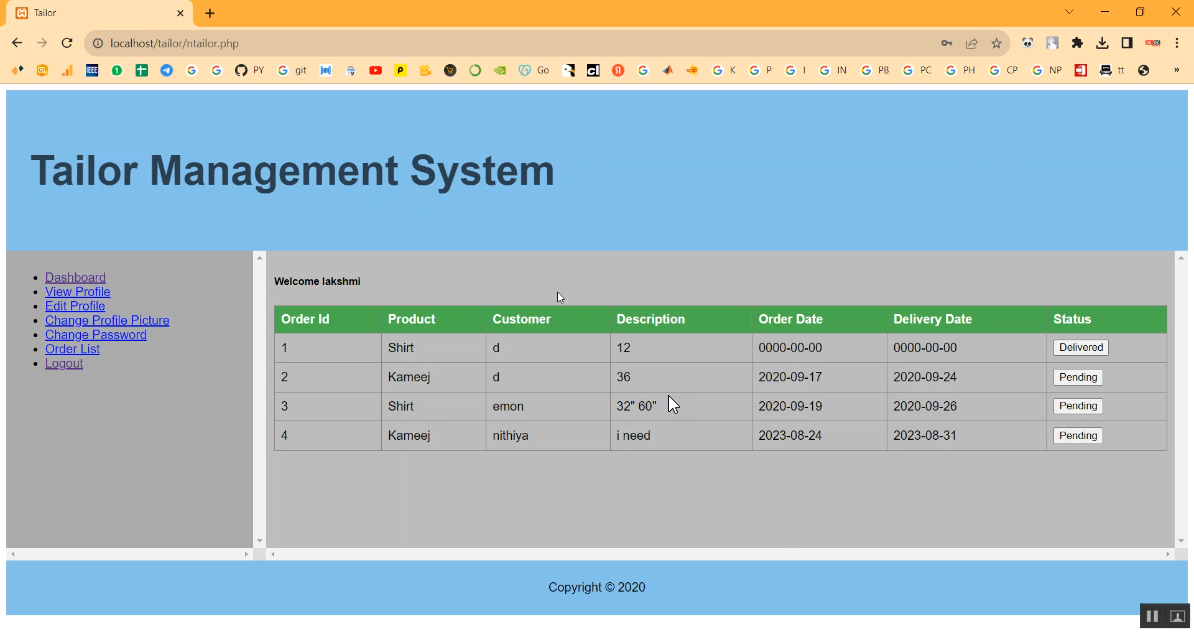This screenshot has width=1194, height=632.
Task: Expand the tab search chevron
Action: coord(1069,12)
